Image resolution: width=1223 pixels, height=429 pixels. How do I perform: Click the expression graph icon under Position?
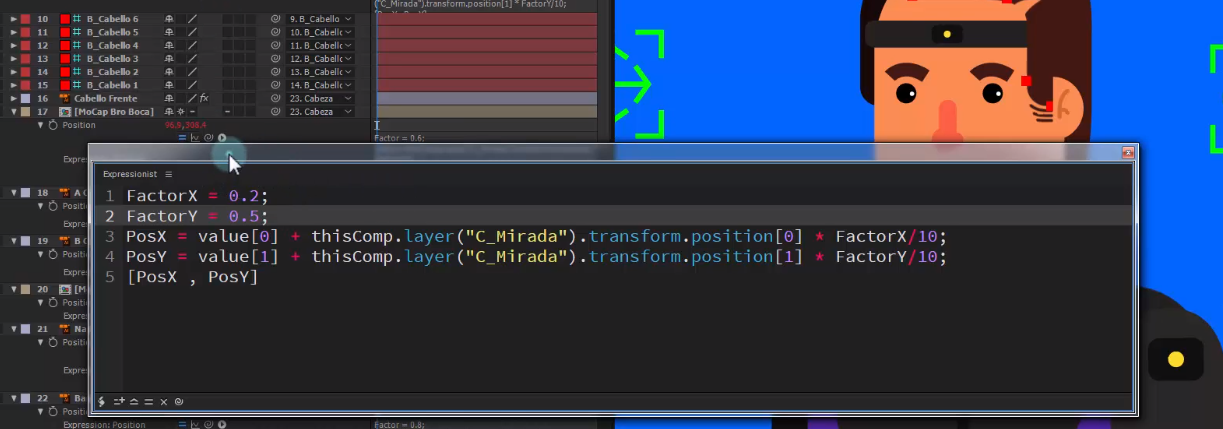pyautogui.click(x=196, y=138)
